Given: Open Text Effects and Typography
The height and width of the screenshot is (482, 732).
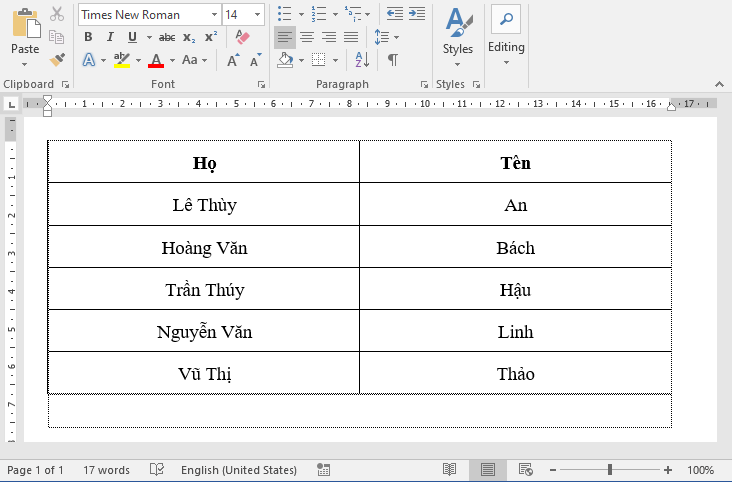Looking at the screenshot, I should (89, 60).
